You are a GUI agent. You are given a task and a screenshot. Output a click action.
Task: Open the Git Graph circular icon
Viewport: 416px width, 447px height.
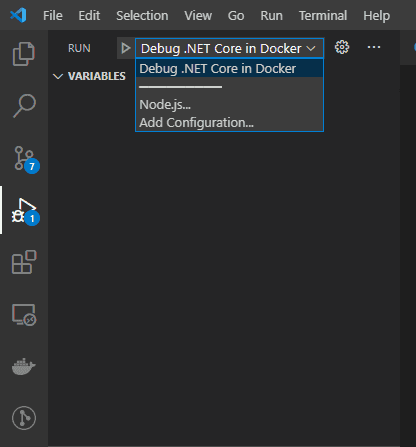point(24,418)
